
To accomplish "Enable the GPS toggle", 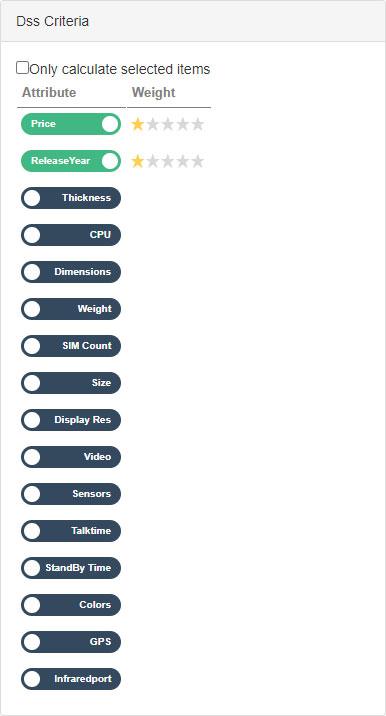I will pyautogui.click(x=71, y=642).
